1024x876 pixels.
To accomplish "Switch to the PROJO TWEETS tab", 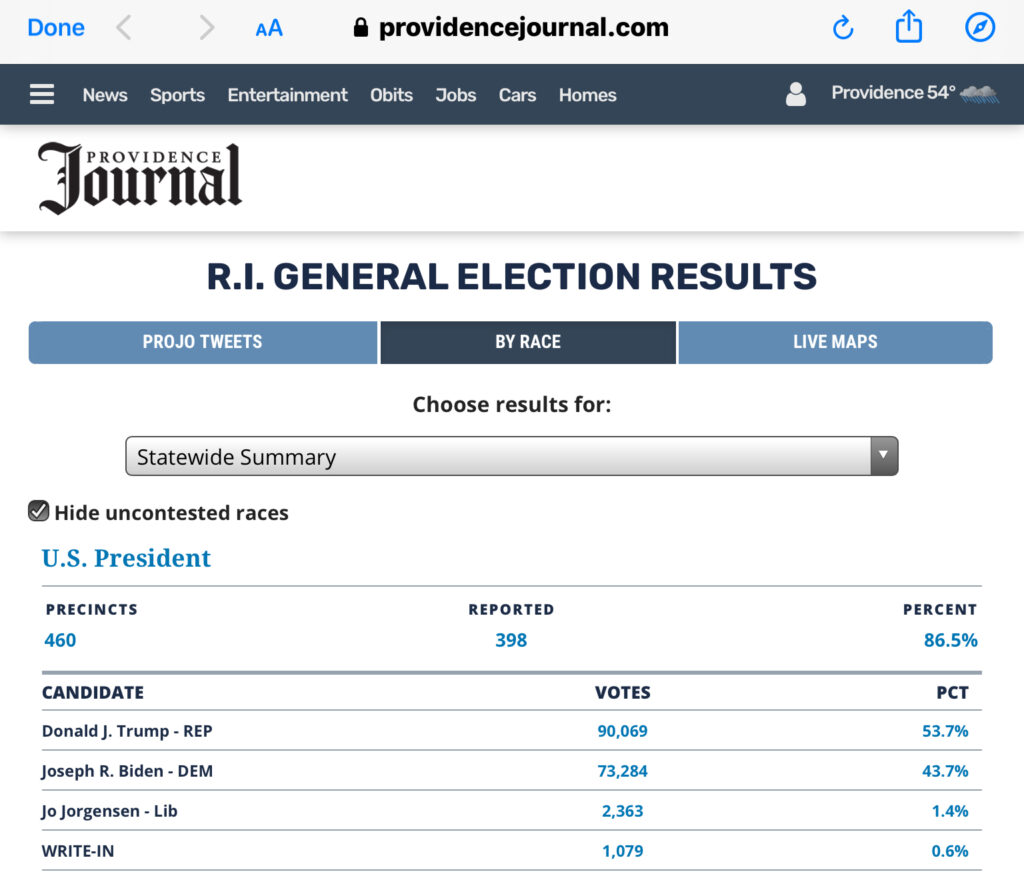I will pos(202,342).
